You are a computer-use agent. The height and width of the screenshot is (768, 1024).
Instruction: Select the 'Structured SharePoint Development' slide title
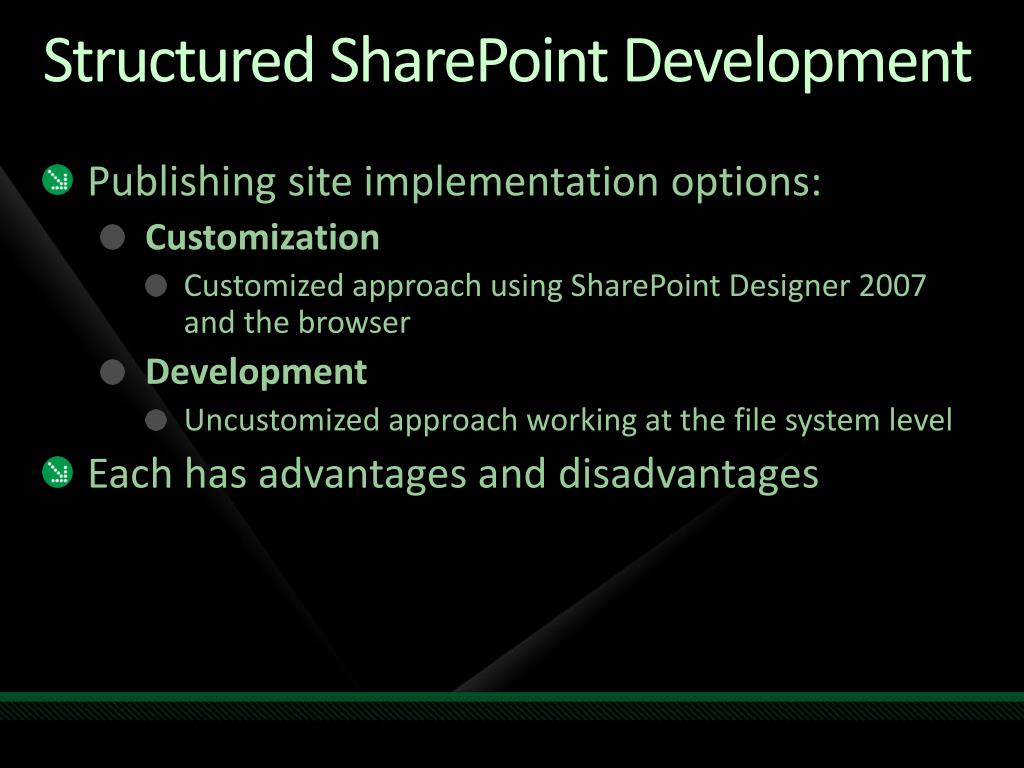tap(507, 62)
